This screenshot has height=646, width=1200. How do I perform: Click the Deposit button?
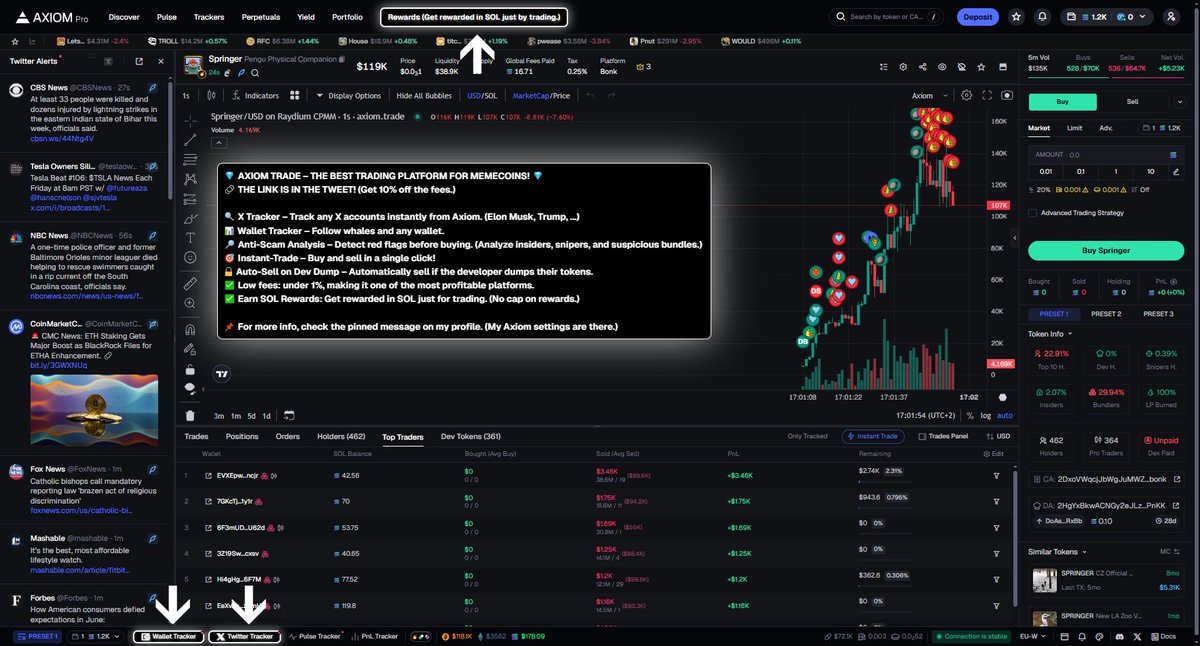click(977, 17)
